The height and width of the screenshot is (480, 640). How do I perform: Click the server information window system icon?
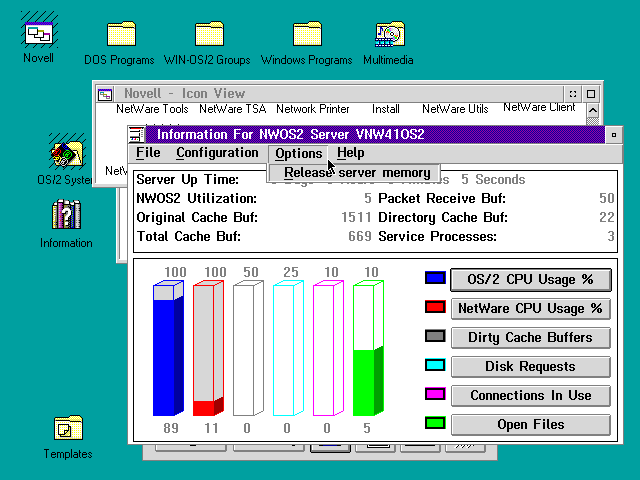pos(136,134)
